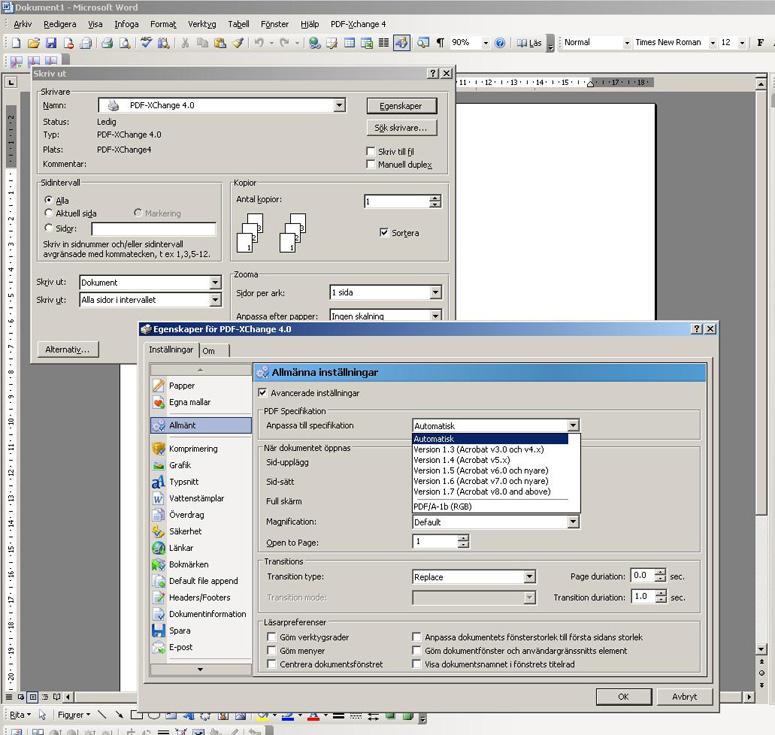
Task: Enable Skriv till fil checkbox
Action: (370, 151)
